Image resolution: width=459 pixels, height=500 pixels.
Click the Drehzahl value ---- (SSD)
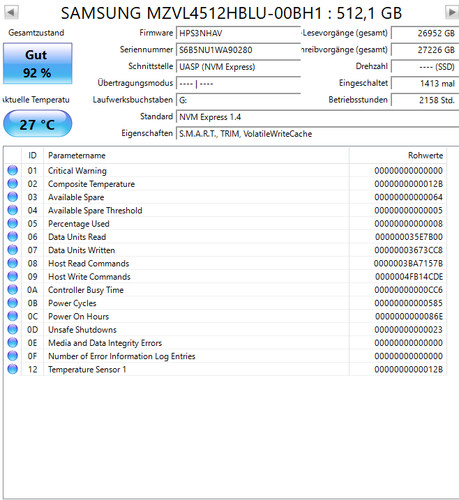(425, 67)
